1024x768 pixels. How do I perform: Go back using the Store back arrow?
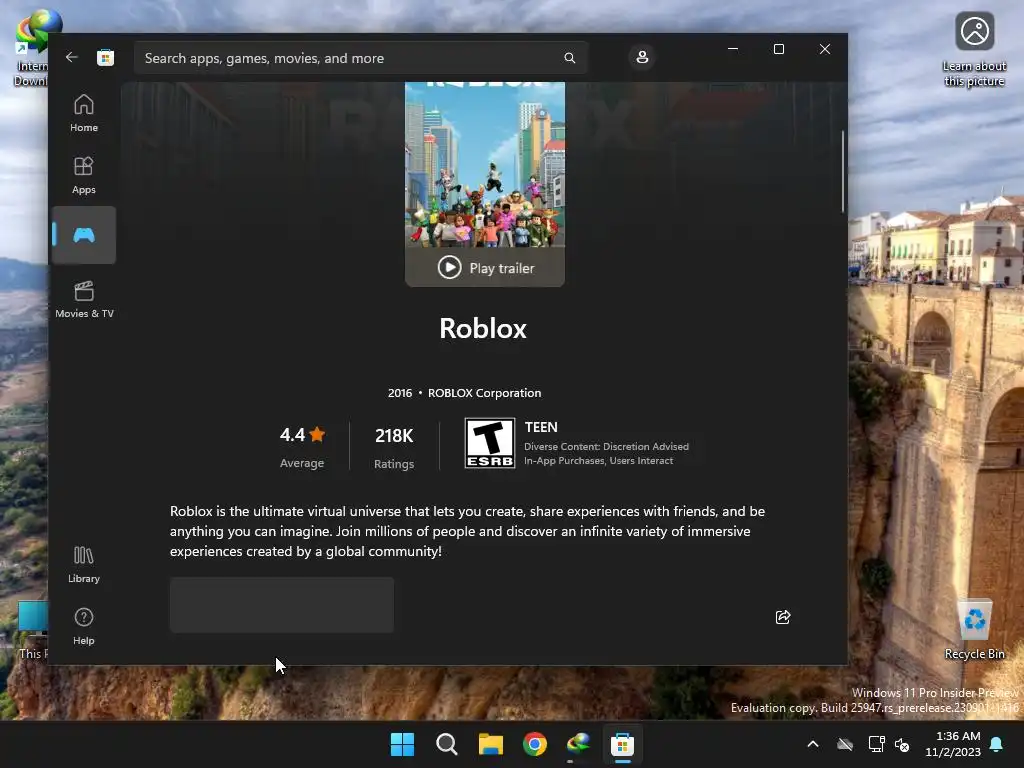tap(72, 57)
